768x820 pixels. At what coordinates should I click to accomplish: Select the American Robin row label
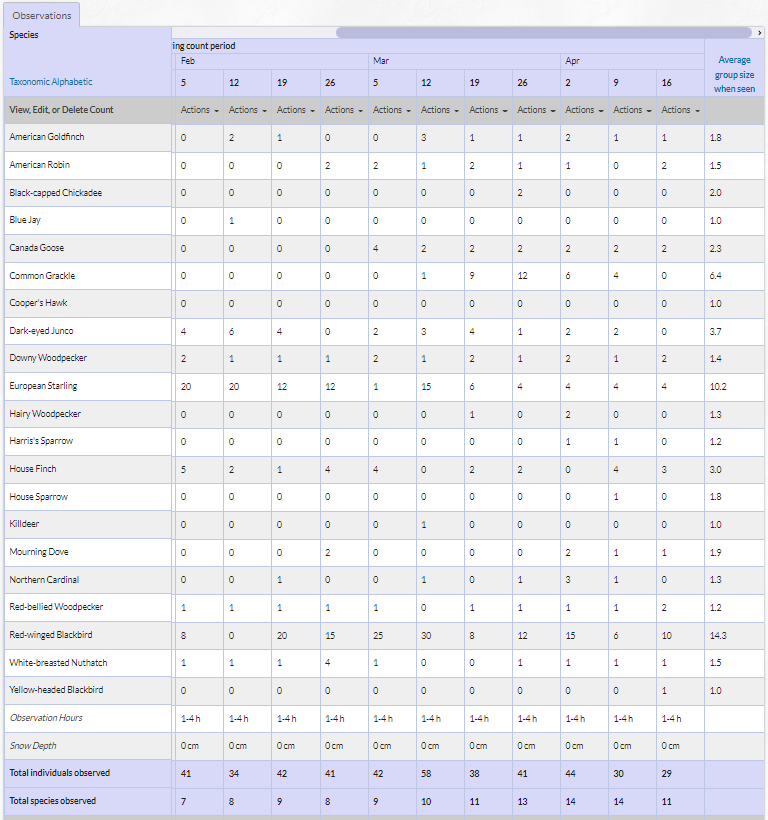(x=39, y=165)
